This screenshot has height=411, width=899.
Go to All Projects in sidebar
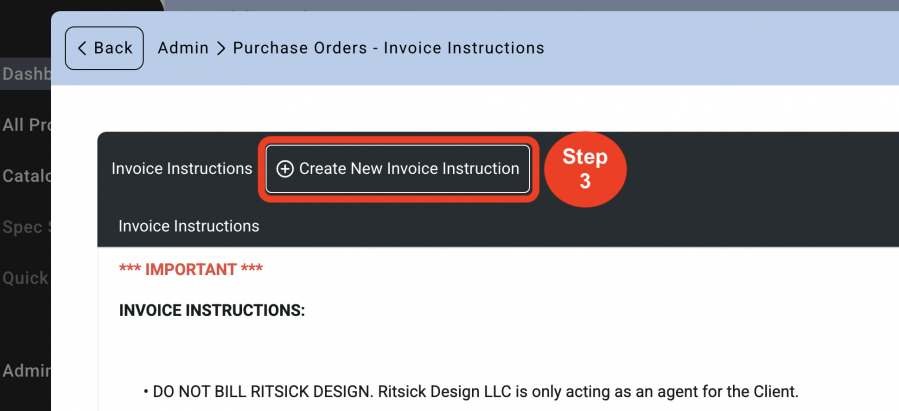tap(26, 124)
